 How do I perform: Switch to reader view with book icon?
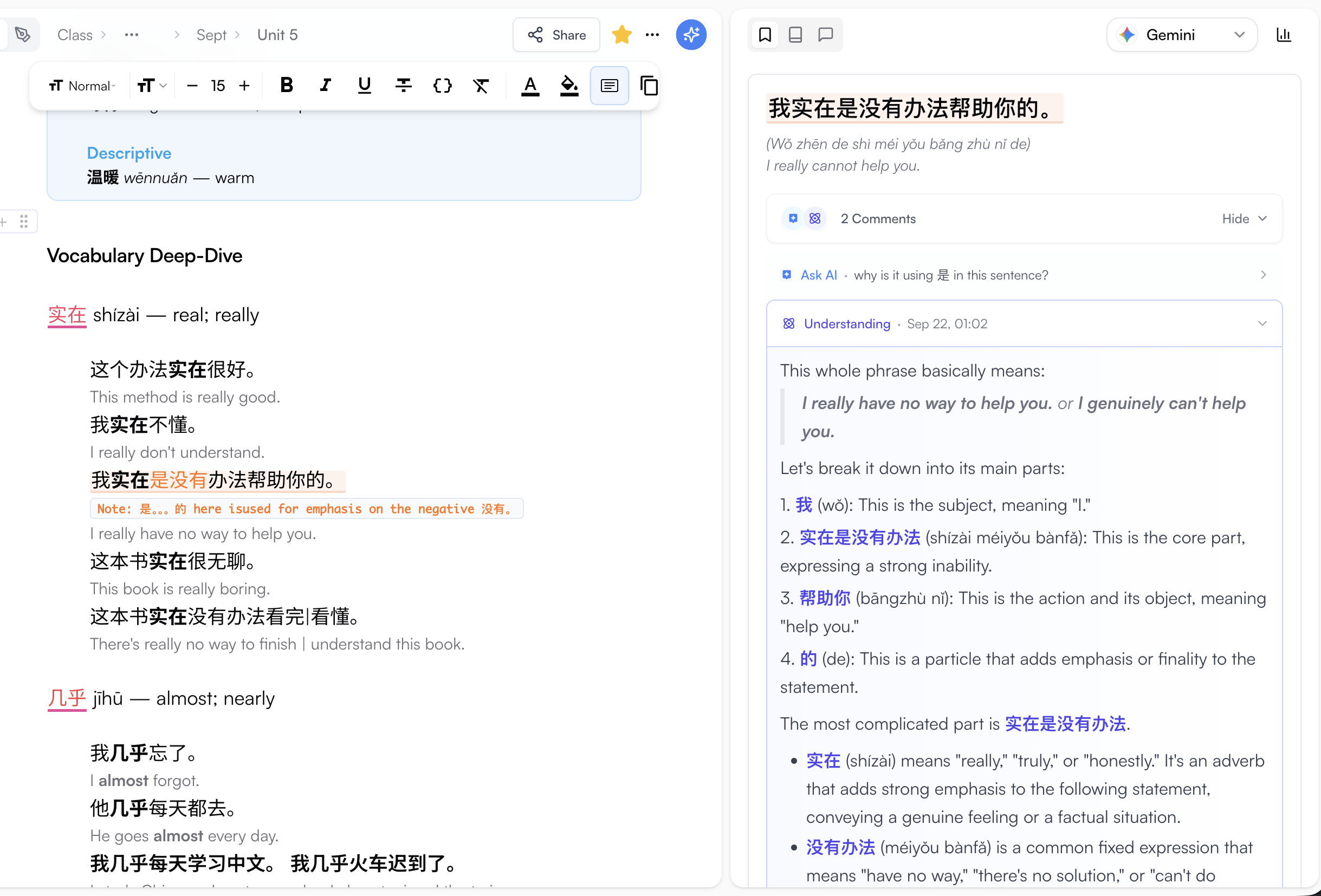(795, 35)
